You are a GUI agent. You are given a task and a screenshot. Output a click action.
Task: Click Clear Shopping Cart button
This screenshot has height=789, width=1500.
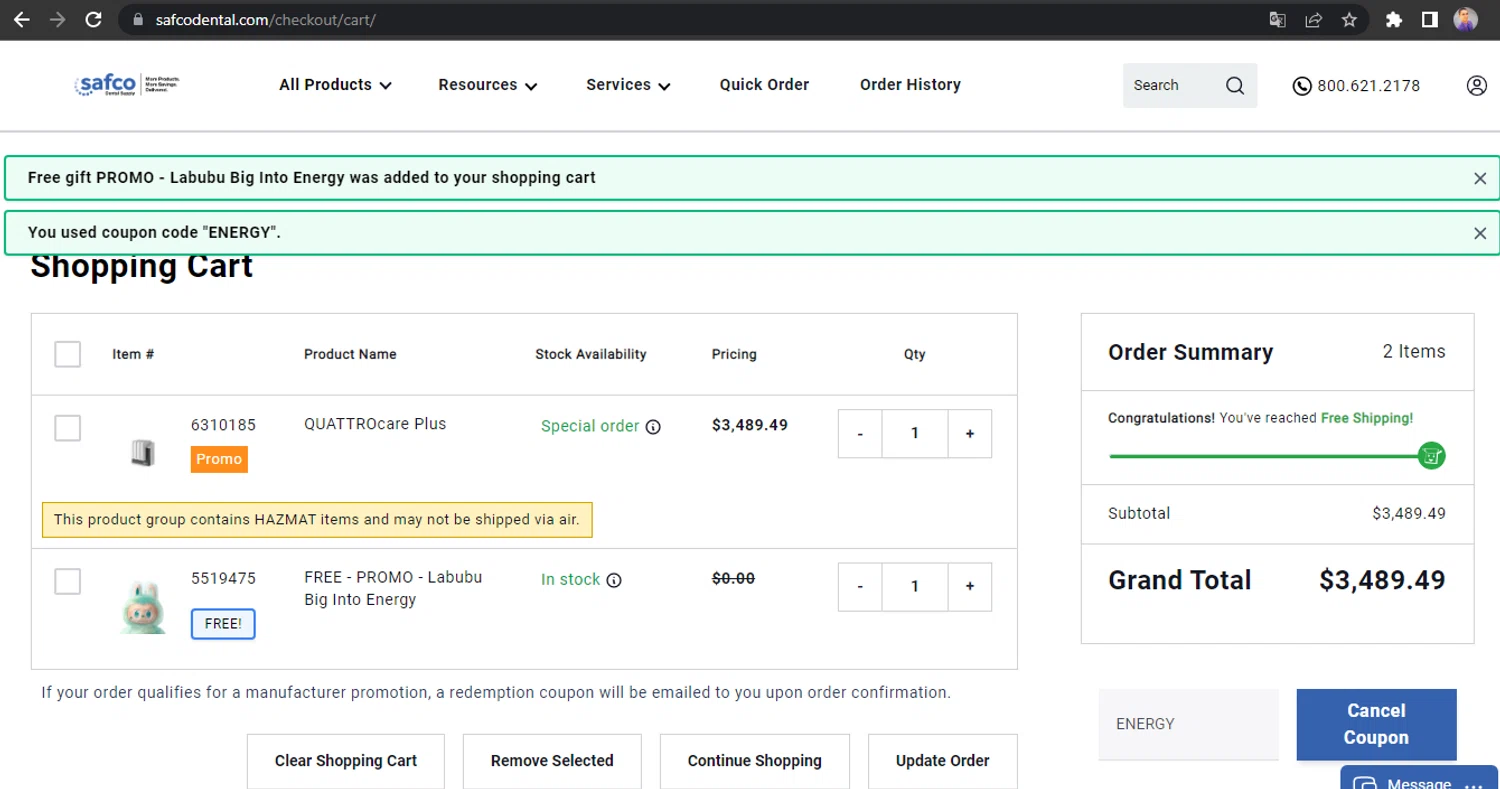[x=346, y=761]
